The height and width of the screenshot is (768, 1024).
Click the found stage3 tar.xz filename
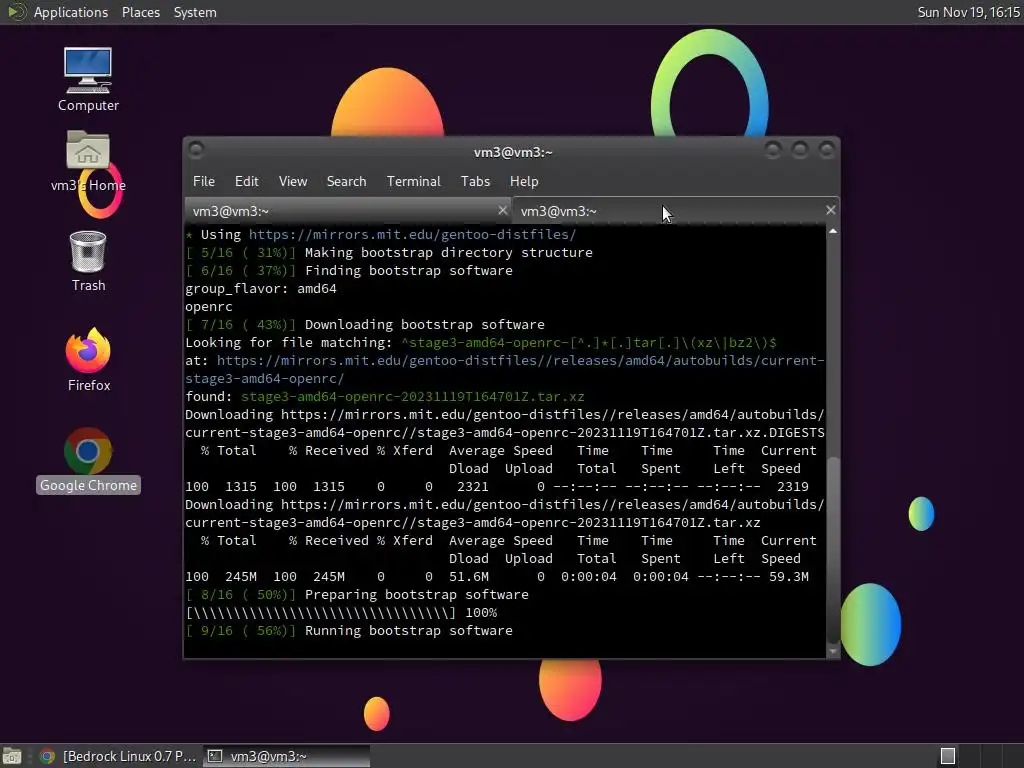412,396
